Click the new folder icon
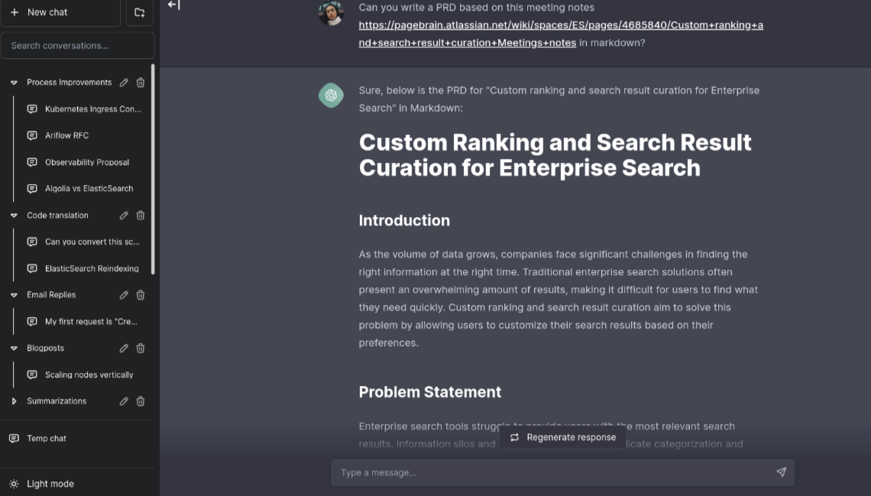 coord(139,12)
